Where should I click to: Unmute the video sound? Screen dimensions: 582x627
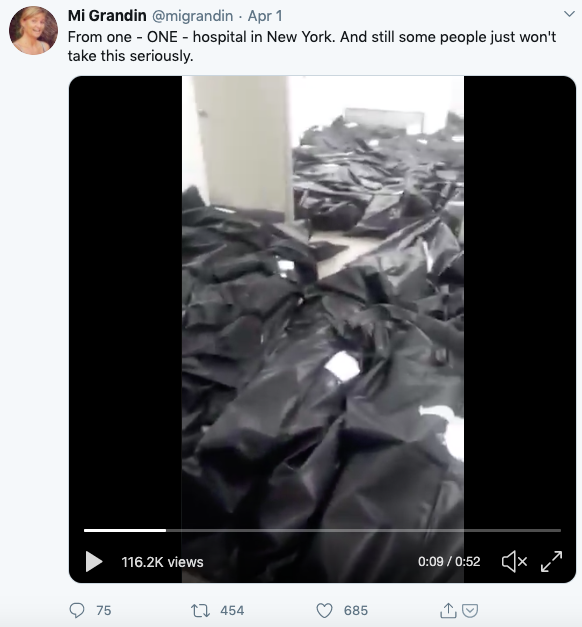514,561
